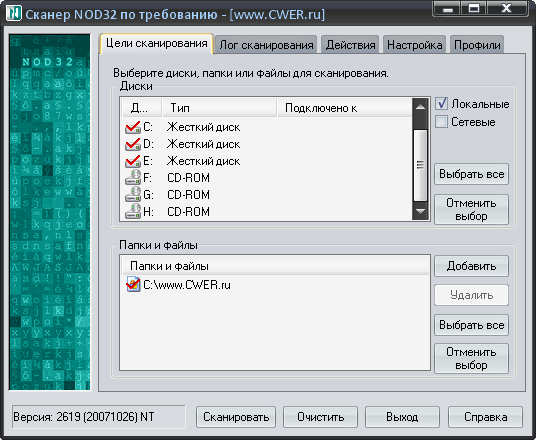Click Отменить выбор beside Папки и файлы list
Viewport: 536px width, 440px height.
tap(471, 359)
